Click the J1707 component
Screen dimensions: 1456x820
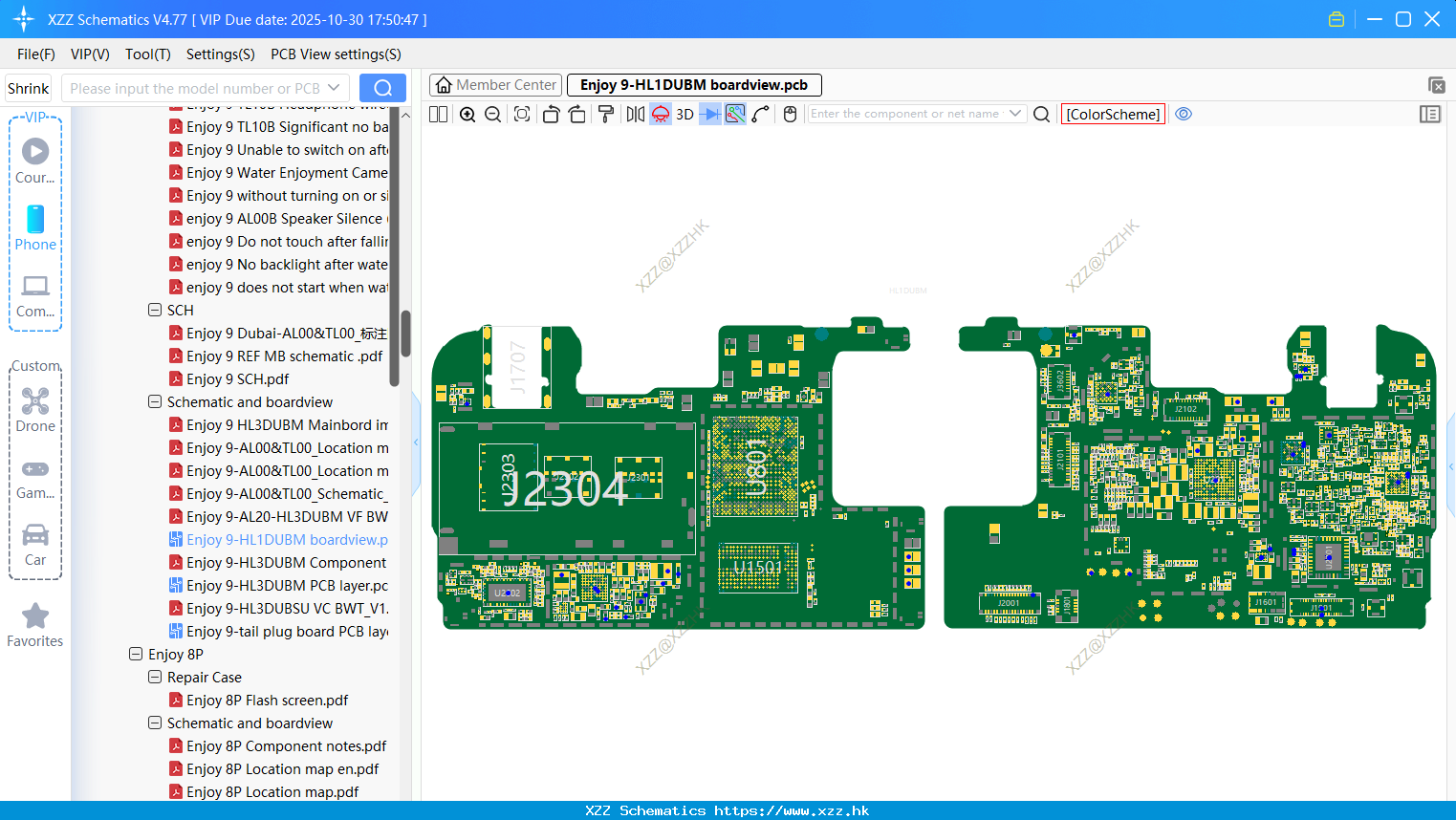[517, 368]
